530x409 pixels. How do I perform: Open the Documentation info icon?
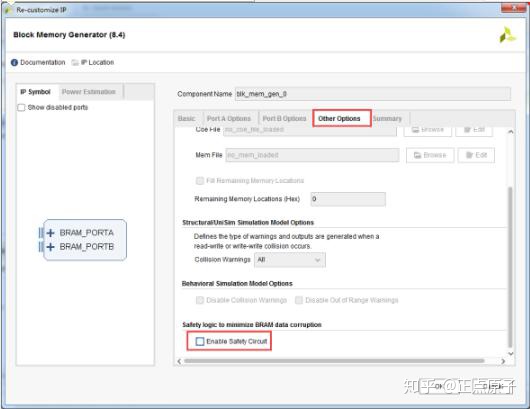pos(14,63)
